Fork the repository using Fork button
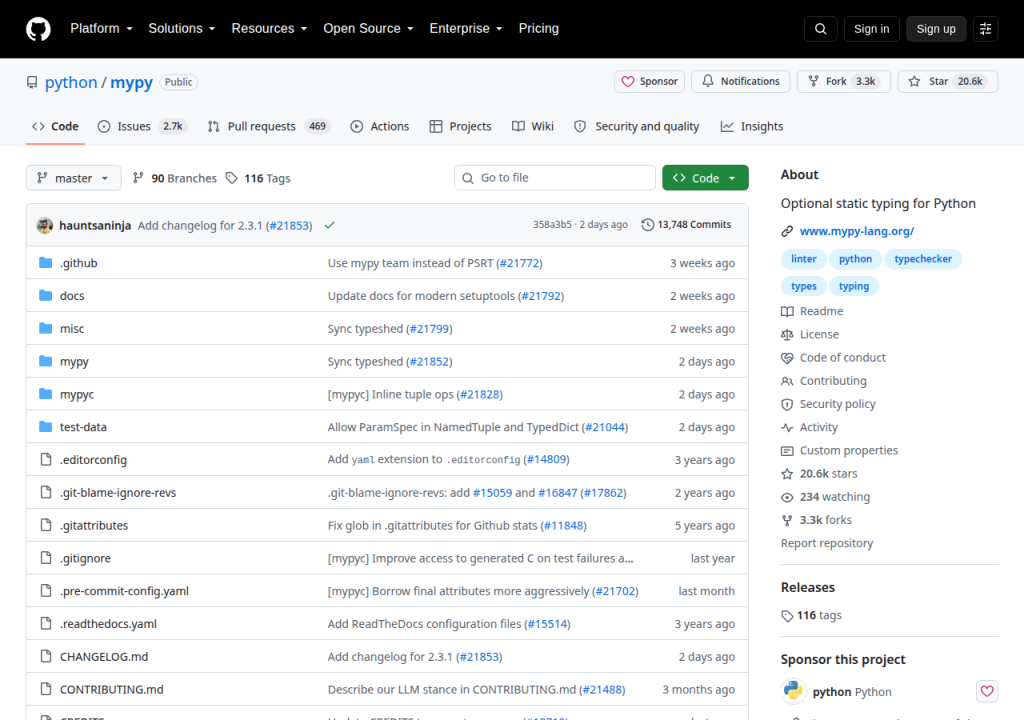The height and width of the screenshot is (720, 1024). (843, 82)
